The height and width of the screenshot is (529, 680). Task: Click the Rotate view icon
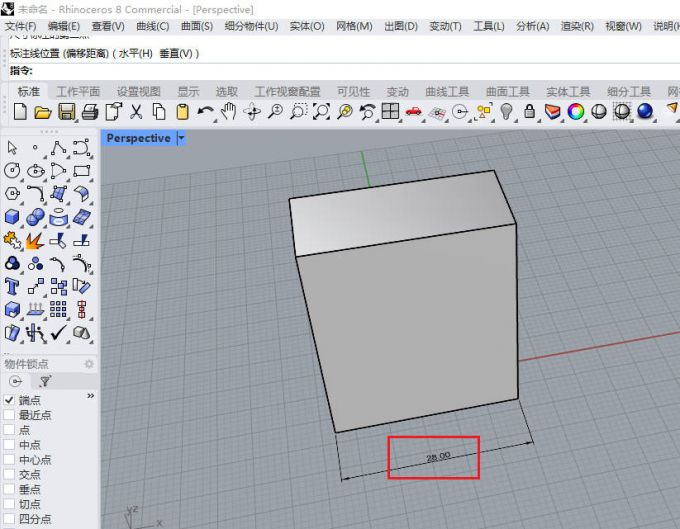[x=252, y=112]
